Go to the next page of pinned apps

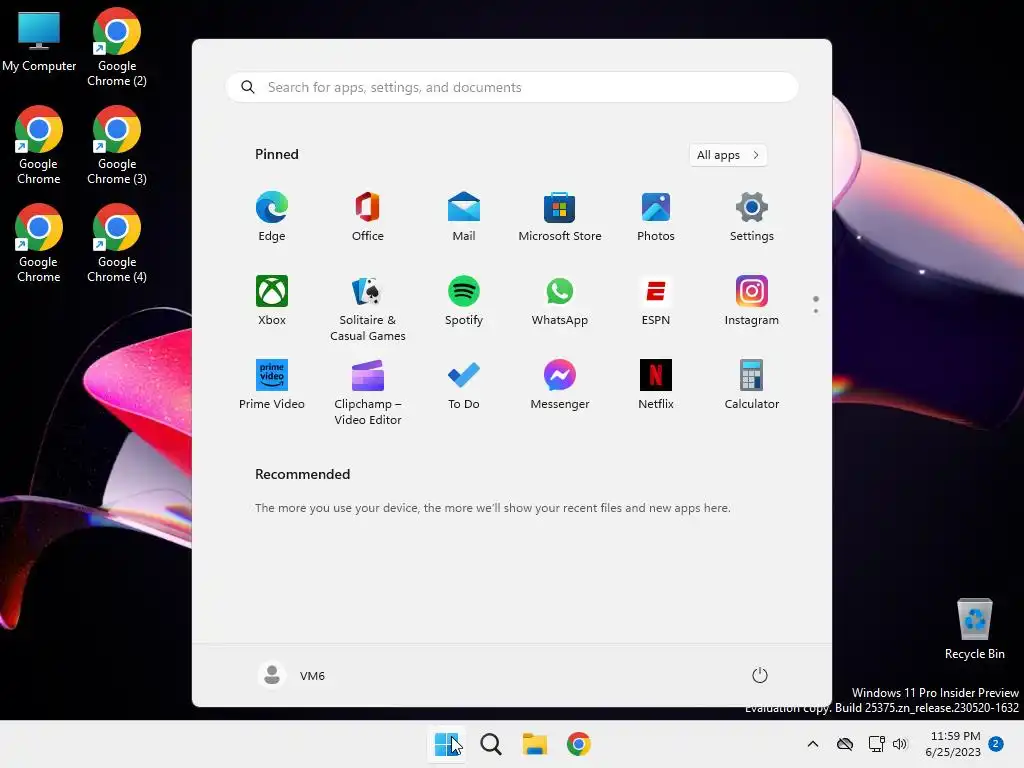(x=816, y=311)
